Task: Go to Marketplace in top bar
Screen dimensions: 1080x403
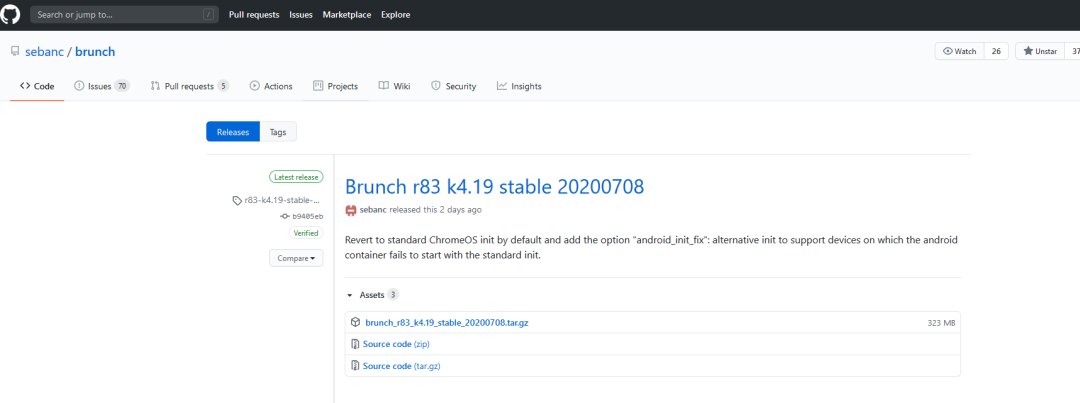Action: [346, 14]
